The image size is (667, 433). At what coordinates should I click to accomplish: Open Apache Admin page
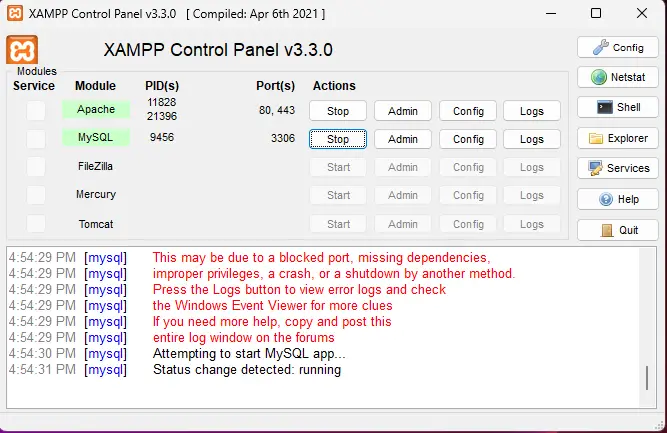click(403, 111)
